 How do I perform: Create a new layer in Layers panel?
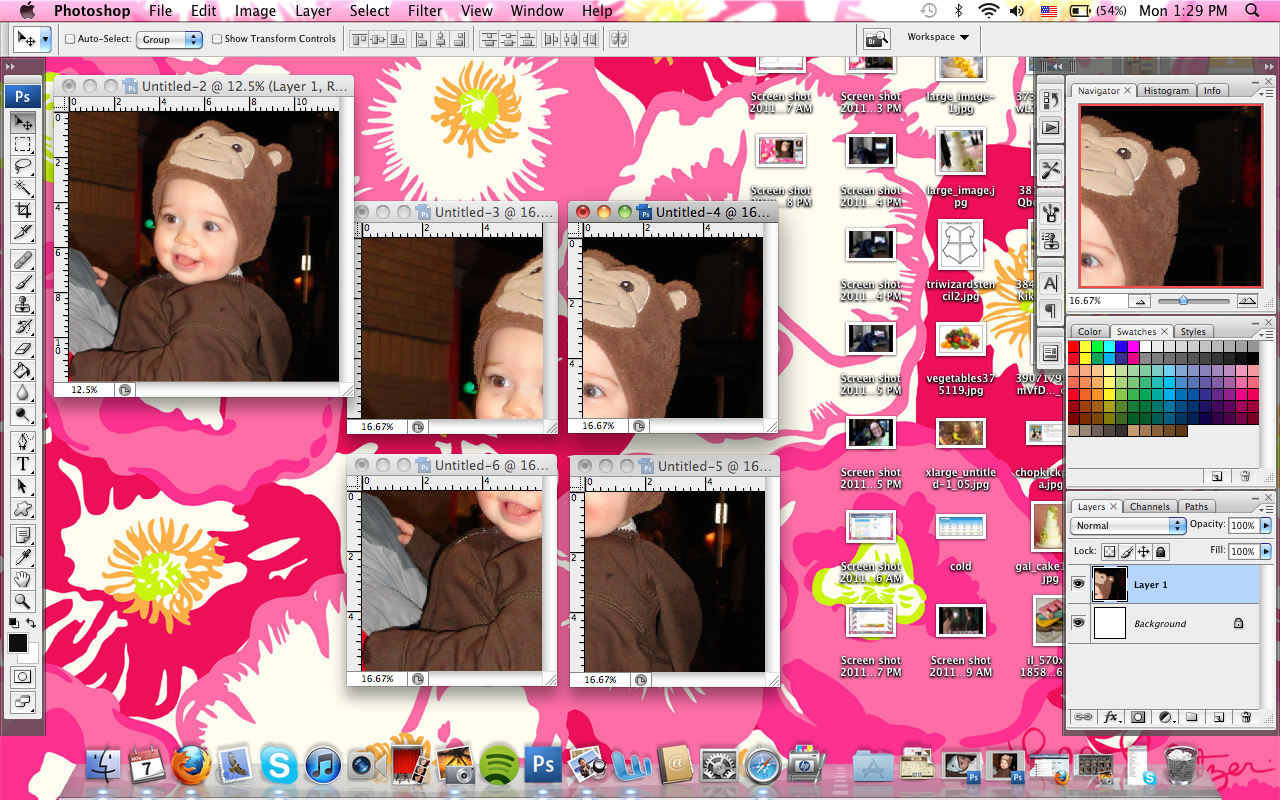[1218, 716]
